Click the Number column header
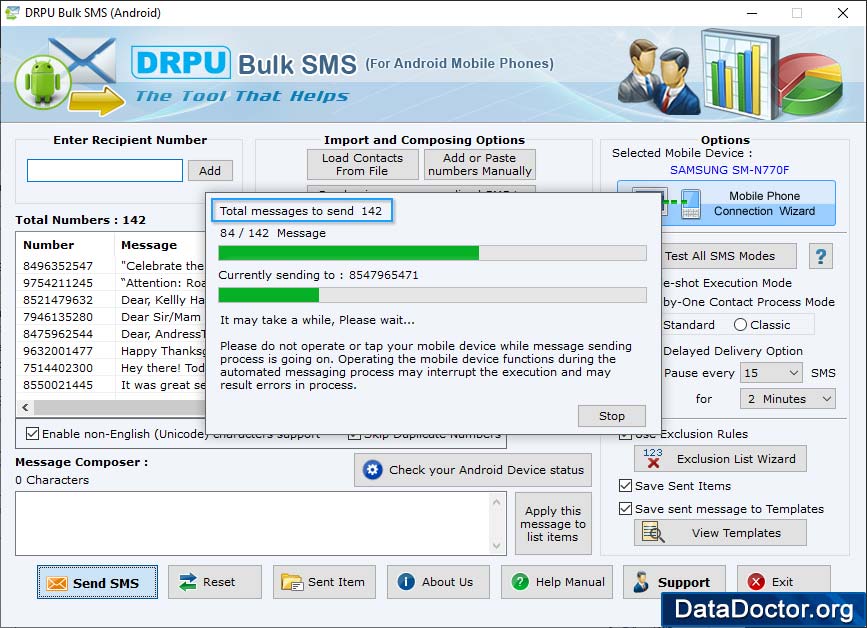 (x=49, y=245)
